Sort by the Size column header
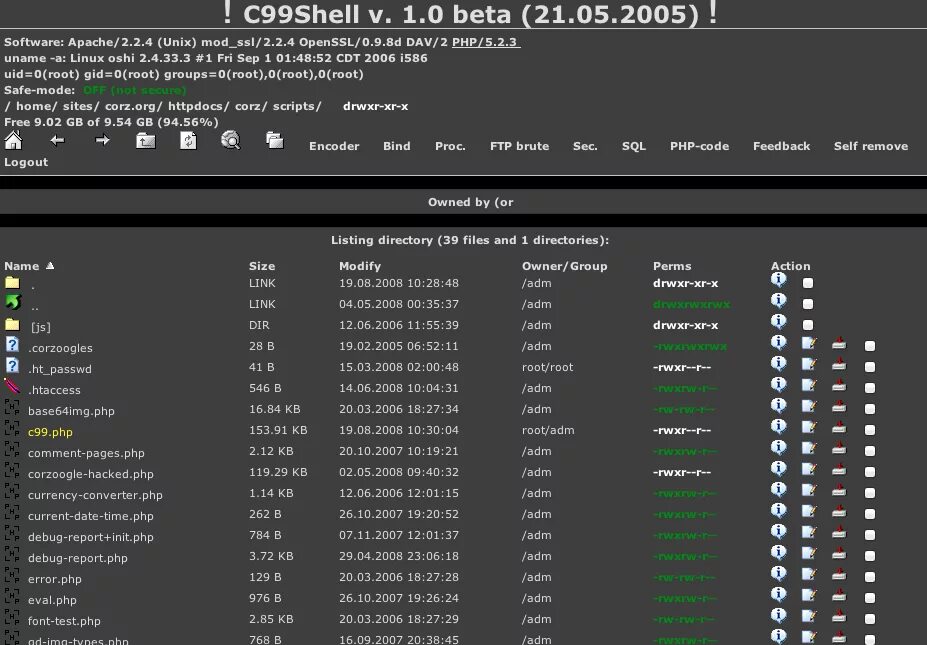 262,266
